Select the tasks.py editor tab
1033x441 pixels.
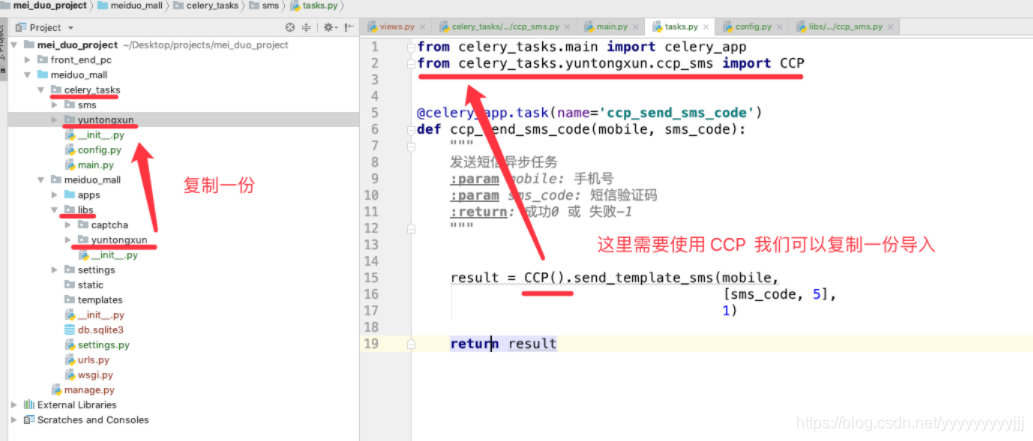pyautogui.click(x=681, y=27)
